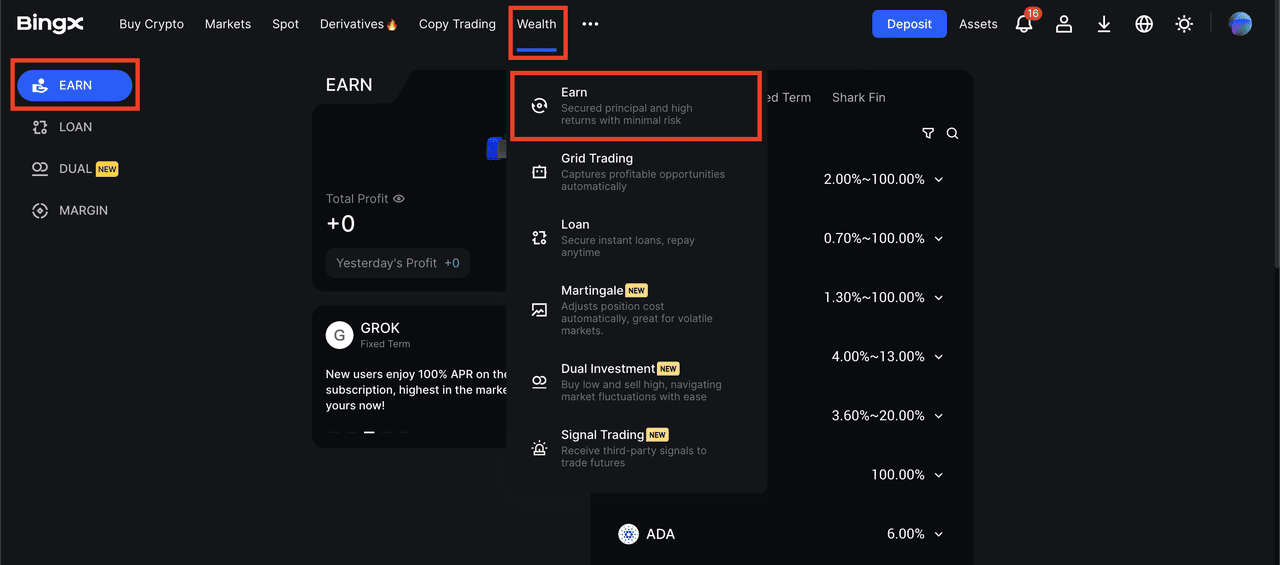Select DUAL in the sidebar
The width and height of the screenshot is (1280, 565).
[x=75, y=169]
